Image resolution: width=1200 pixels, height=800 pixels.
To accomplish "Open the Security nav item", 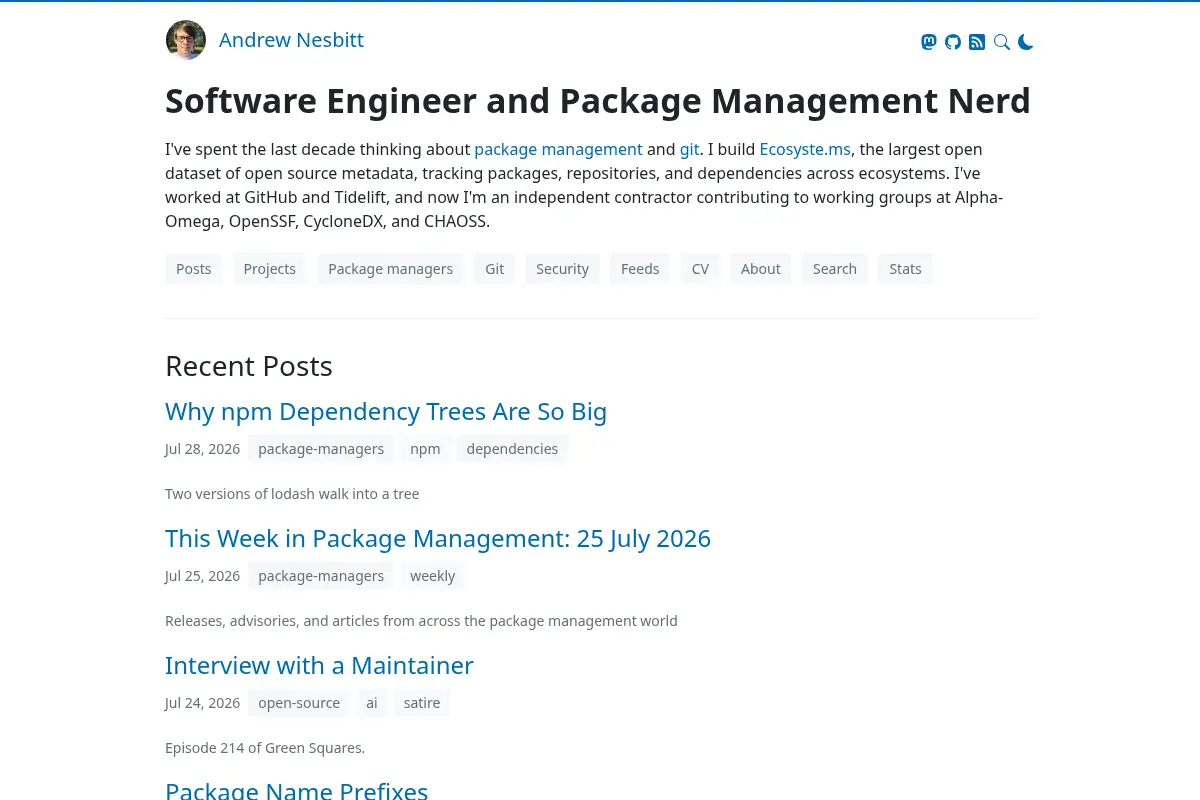I will [x=563, y=269].
